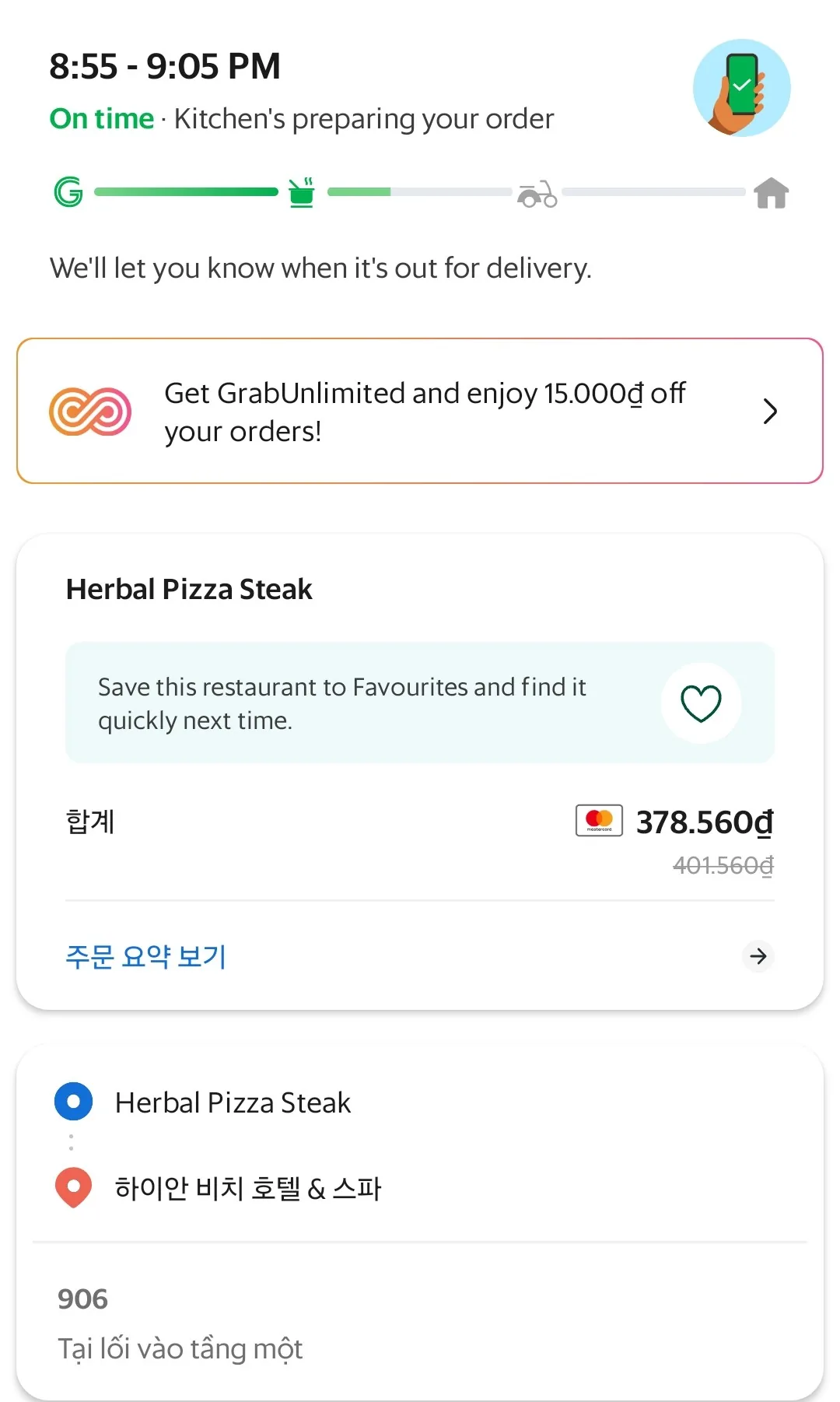Image resolution: width=840 pixels, height=1402 pixels.
Task: Expand order summary via circled arrow
Action: tap(758, 956)
